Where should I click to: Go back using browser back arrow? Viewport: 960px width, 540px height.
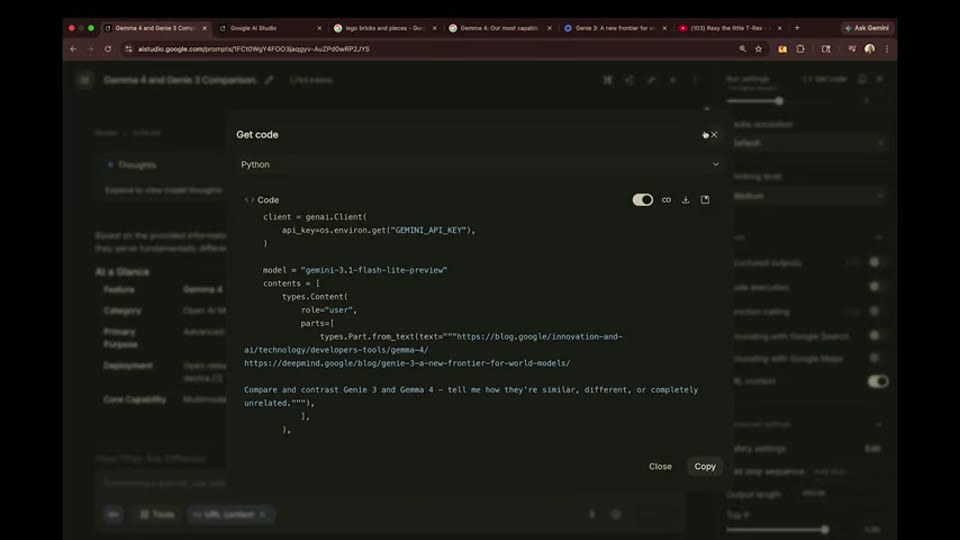click(x=73, y=49)
